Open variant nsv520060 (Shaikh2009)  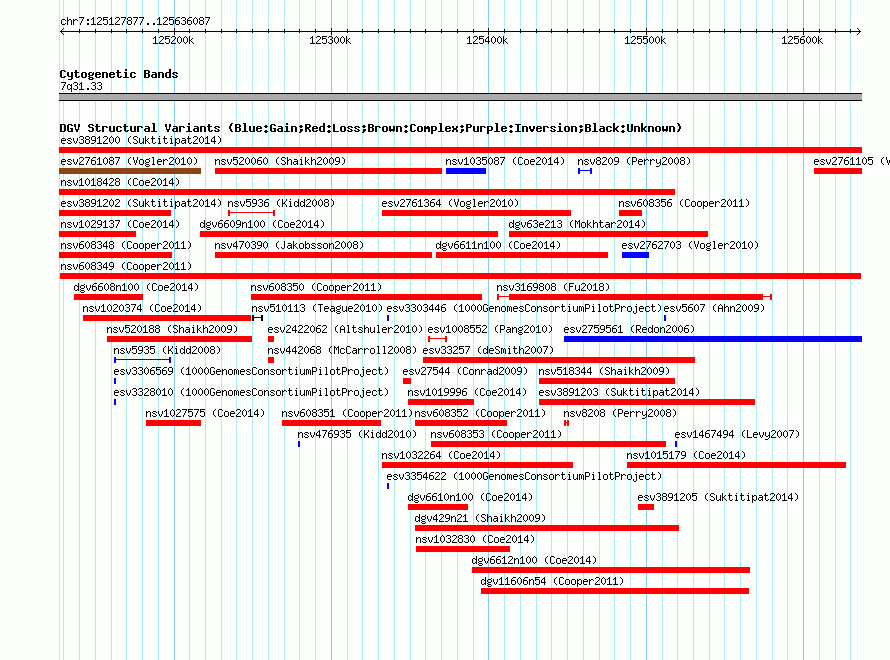(280, 161)
